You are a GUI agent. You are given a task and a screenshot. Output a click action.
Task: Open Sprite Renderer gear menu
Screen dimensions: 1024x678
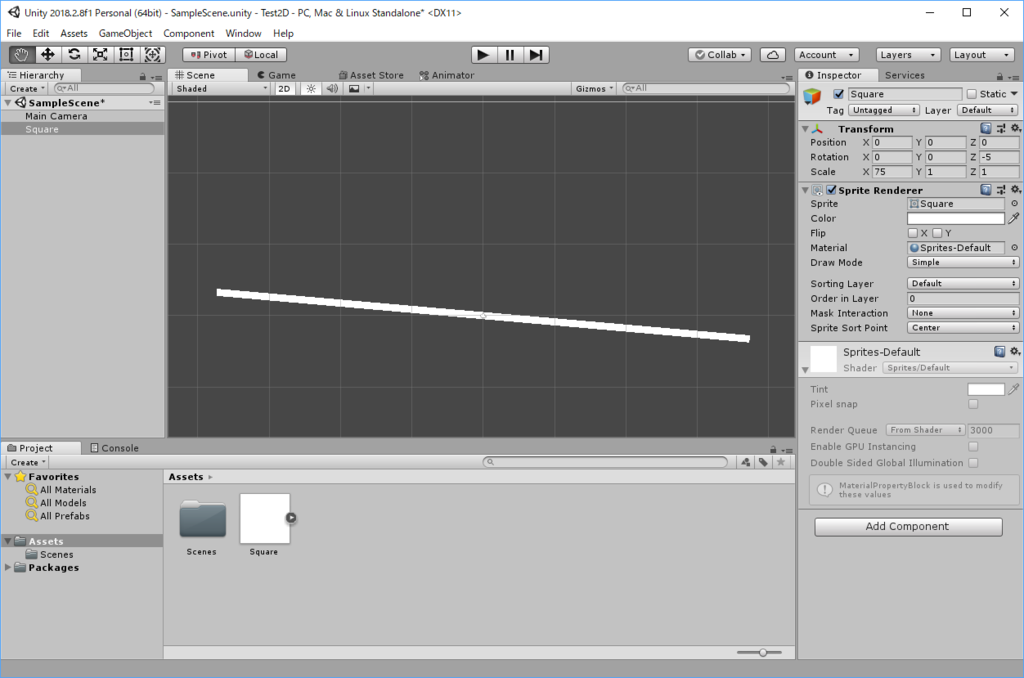coord(1015,190)
